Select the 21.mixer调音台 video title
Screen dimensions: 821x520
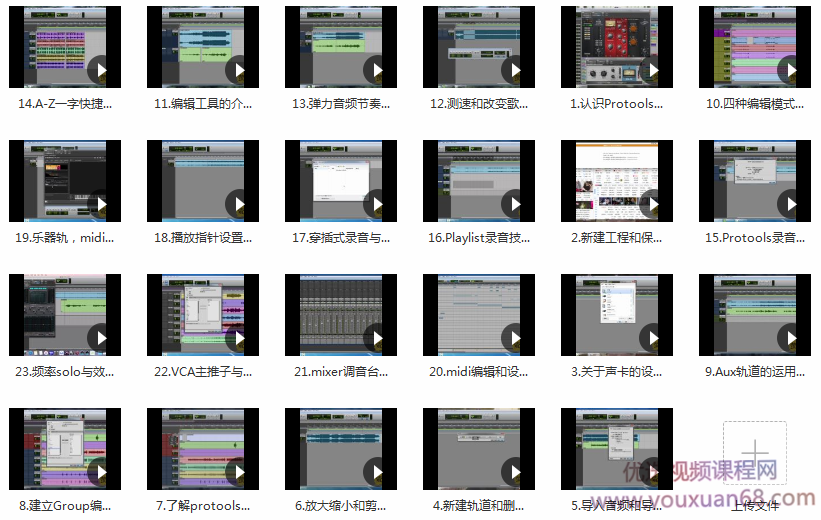[x=341, y=371]
